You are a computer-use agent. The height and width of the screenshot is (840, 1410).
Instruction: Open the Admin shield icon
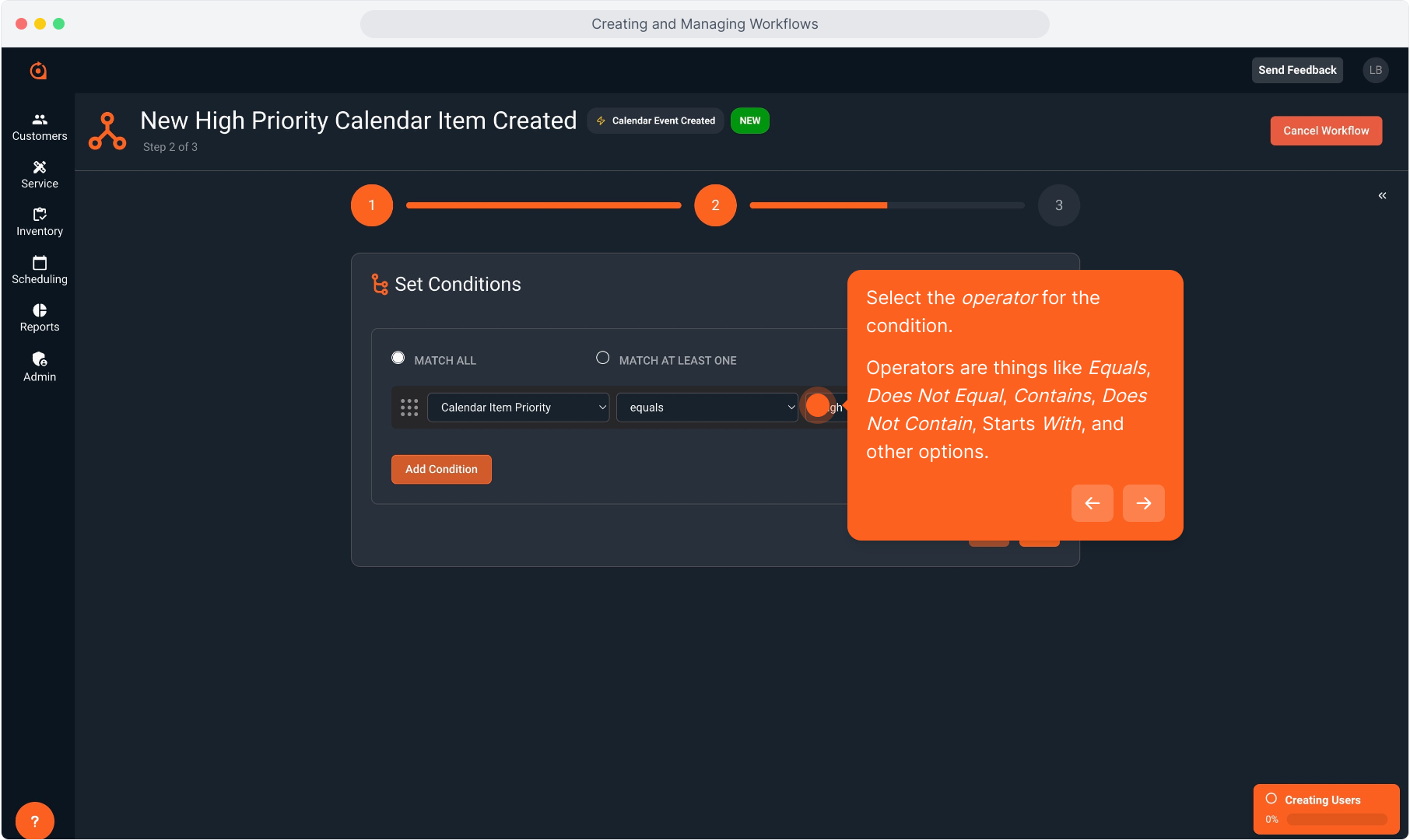(40, 359)
